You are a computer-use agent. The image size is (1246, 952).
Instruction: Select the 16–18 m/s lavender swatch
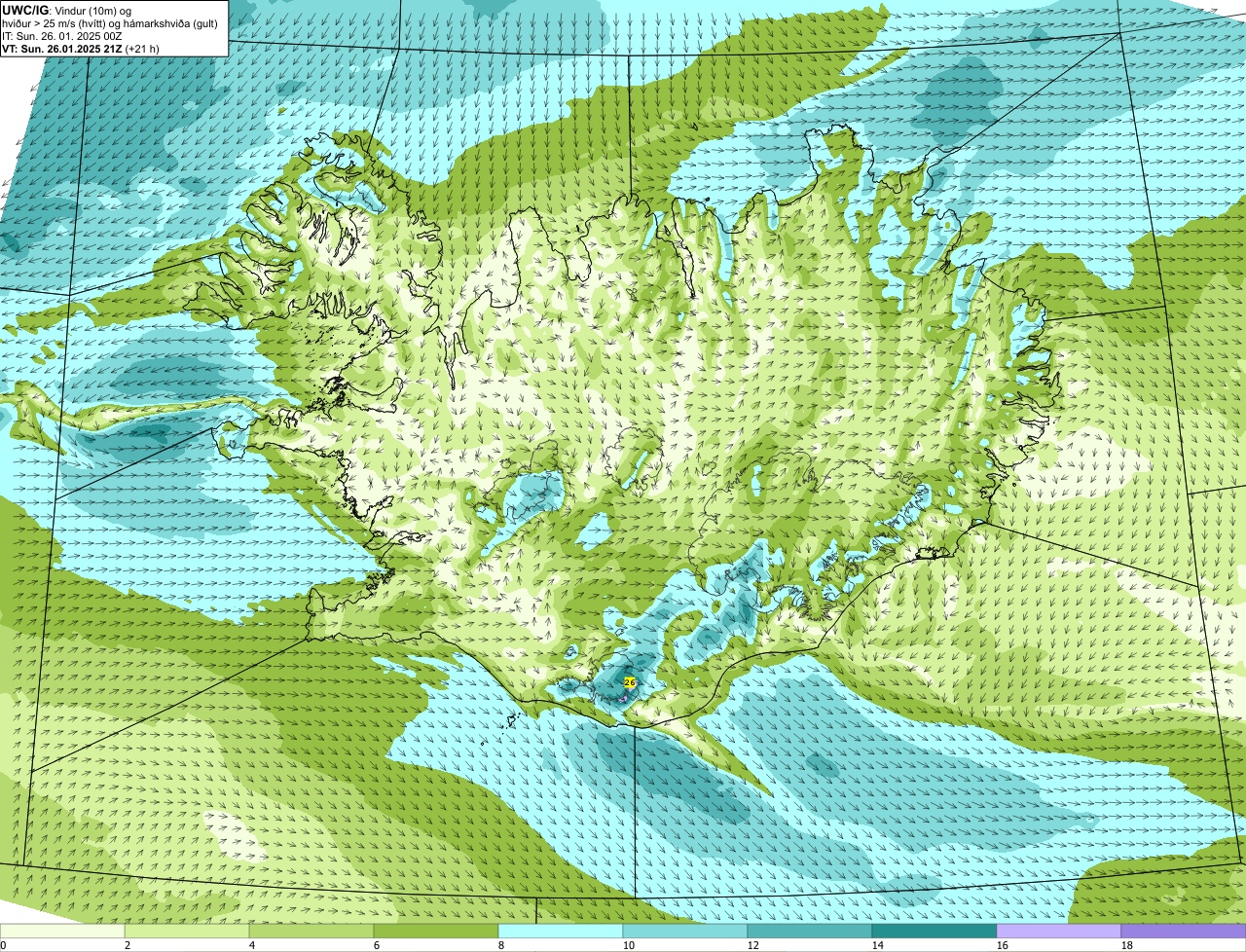pyautogui.click(x=1059, y=932)
